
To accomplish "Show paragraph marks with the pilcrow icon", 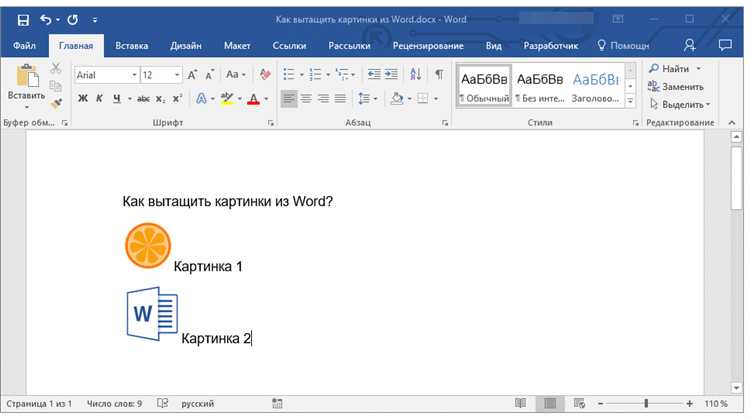I will [x=439, y=75].
